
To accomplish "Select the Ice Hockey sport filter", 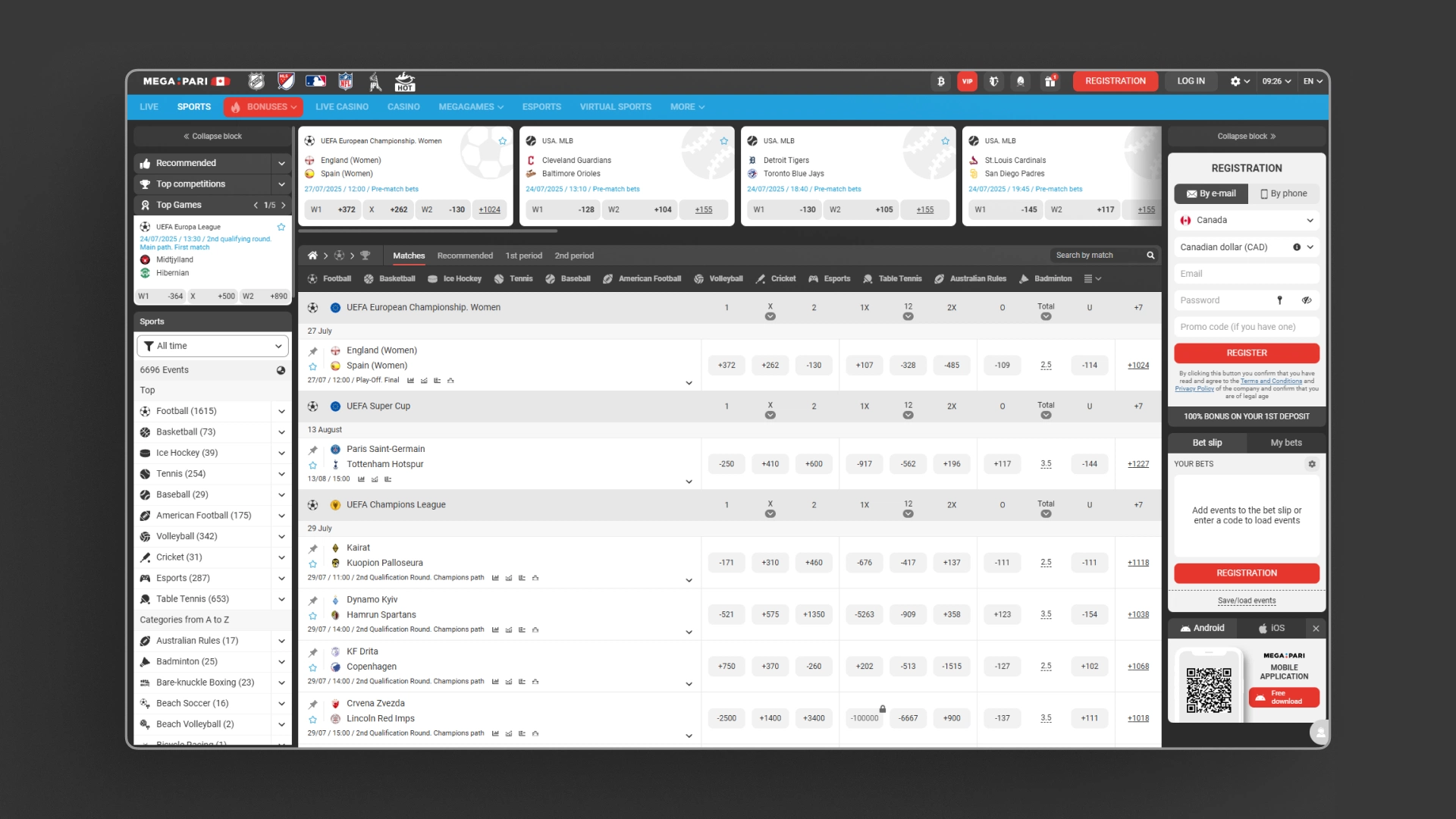I will (x=454, y=279).
